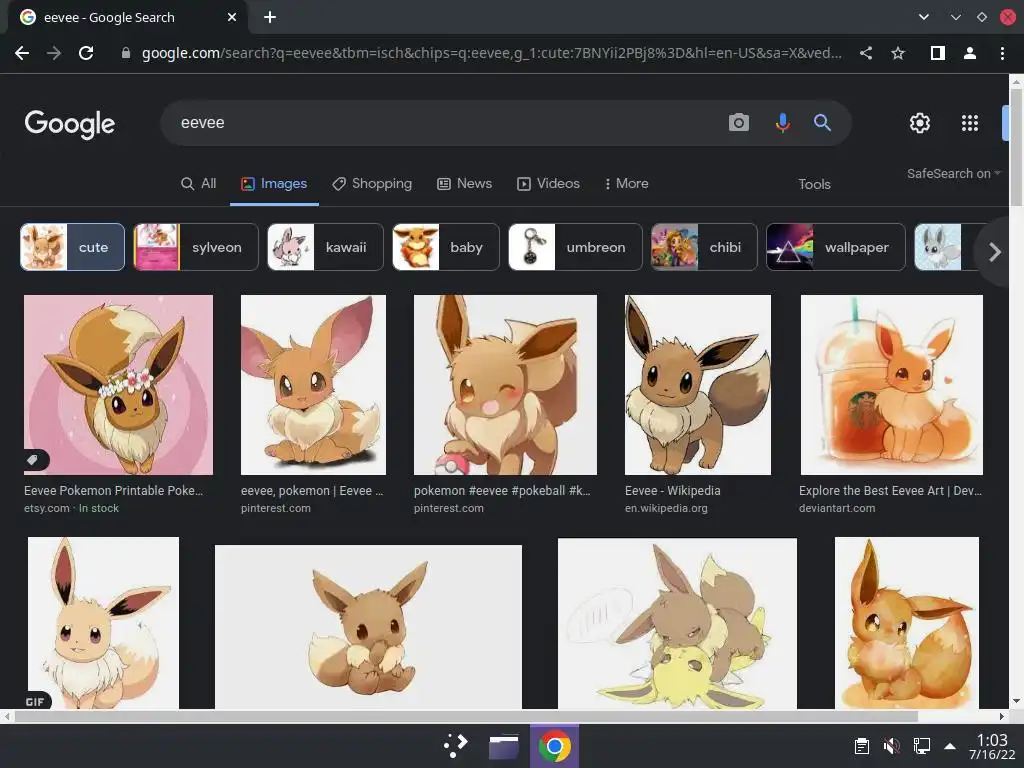Open the orange watercolor Eevee image
This screenshot has height=768, width=1024.
[906, 622]
